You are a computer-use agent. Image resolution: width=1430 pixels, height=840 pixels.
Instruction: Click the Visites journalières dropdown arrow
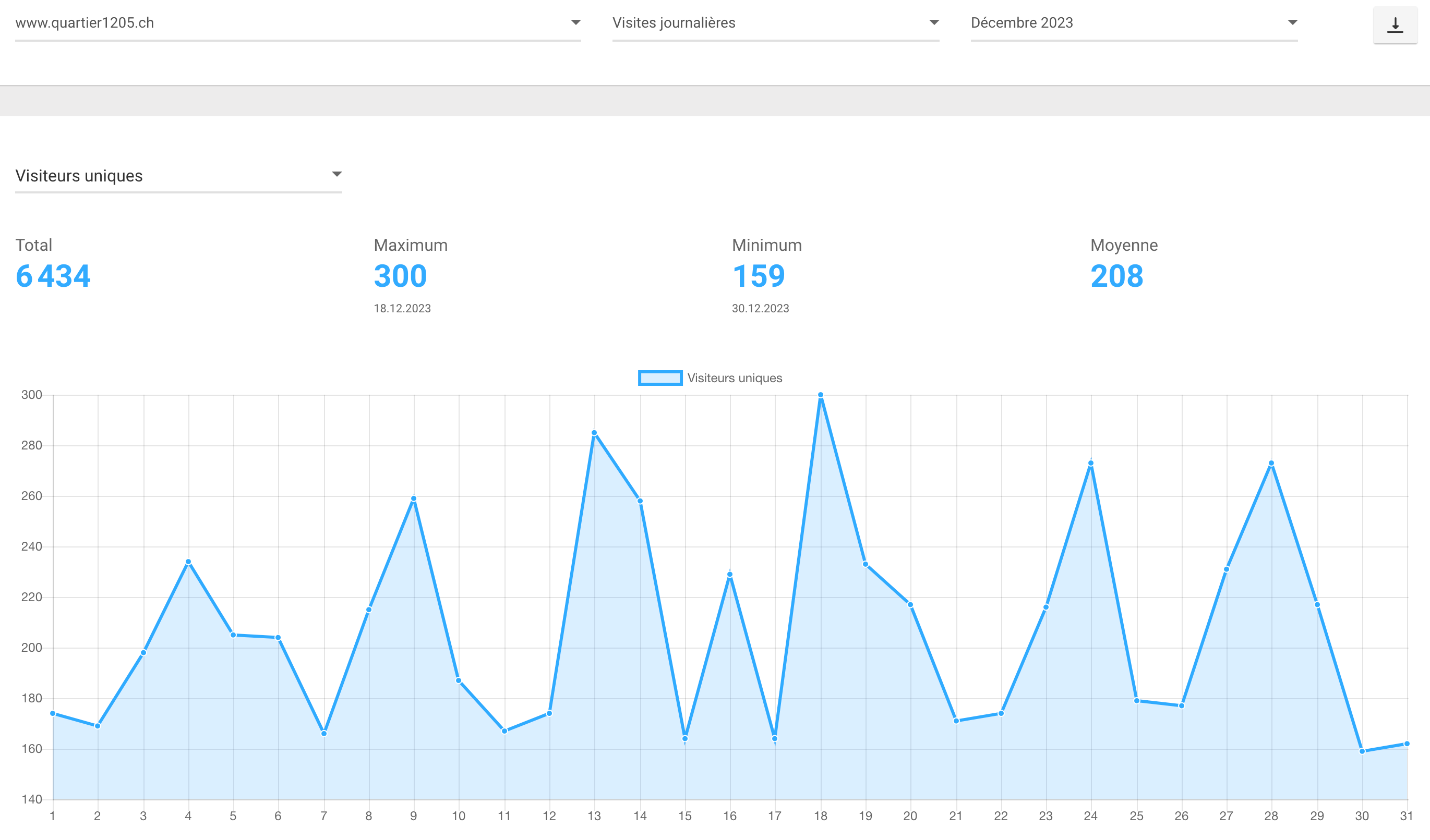[x=934, y=23]
